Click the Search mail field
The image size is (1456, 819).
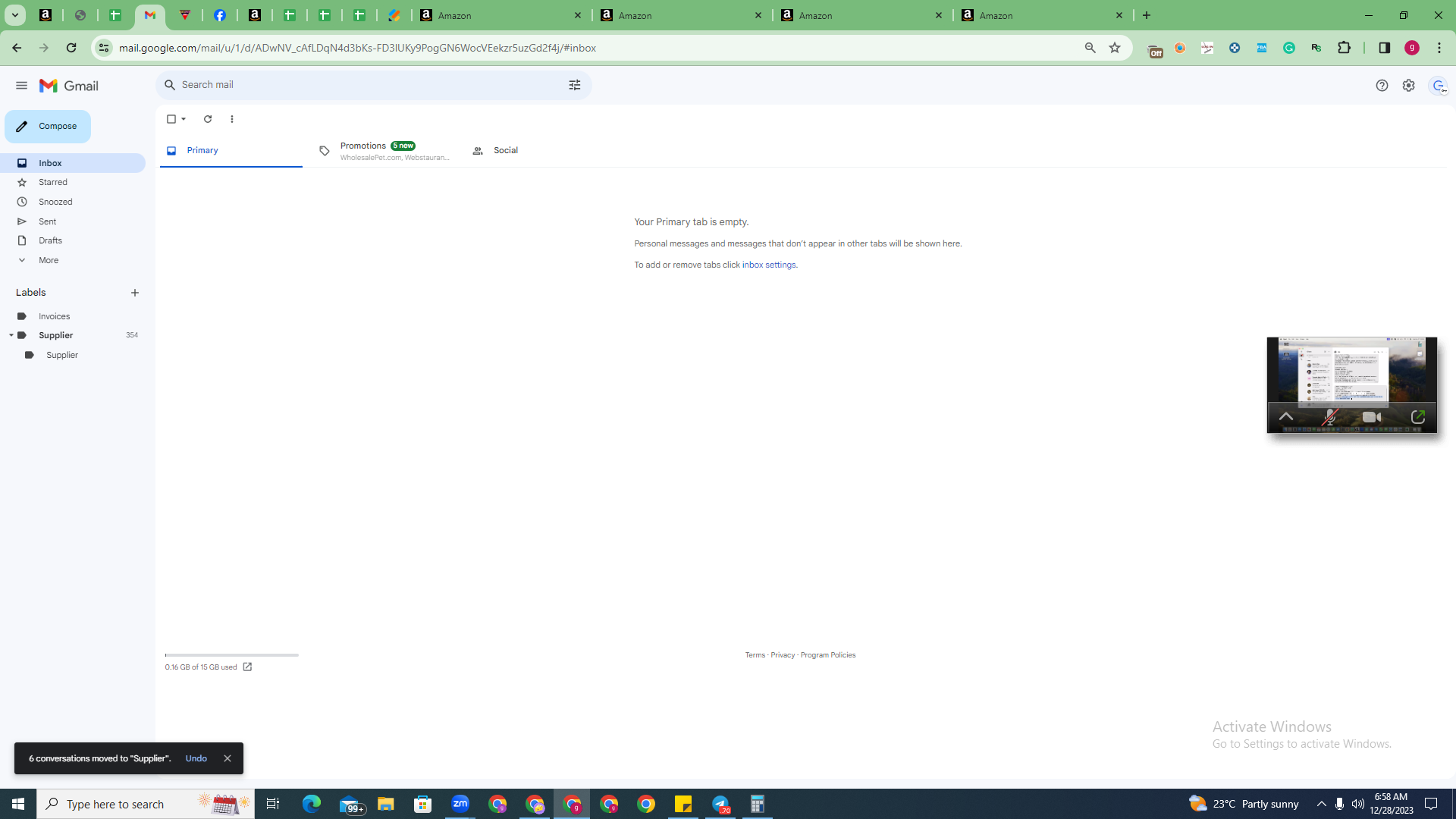[372, 85]
